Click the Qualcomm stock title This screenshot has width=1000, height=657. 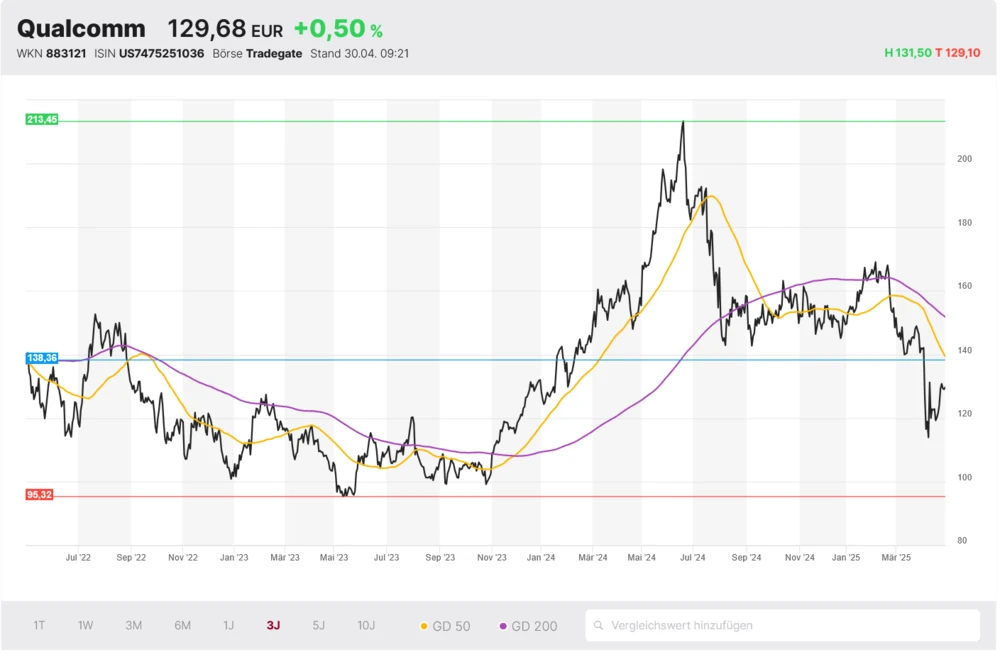[x=81, y=29]
